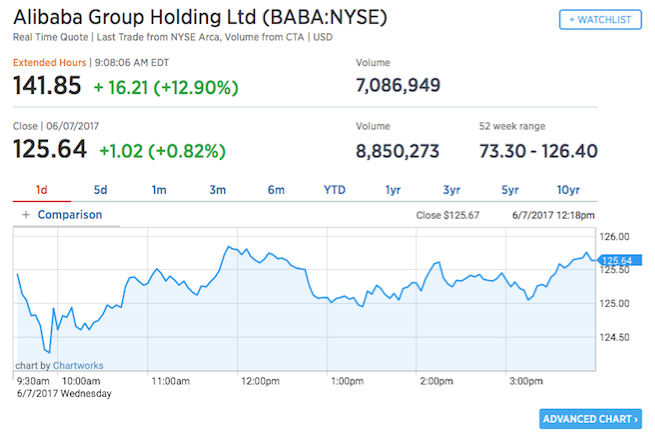Select the 6m range tab

coord(276,190)
